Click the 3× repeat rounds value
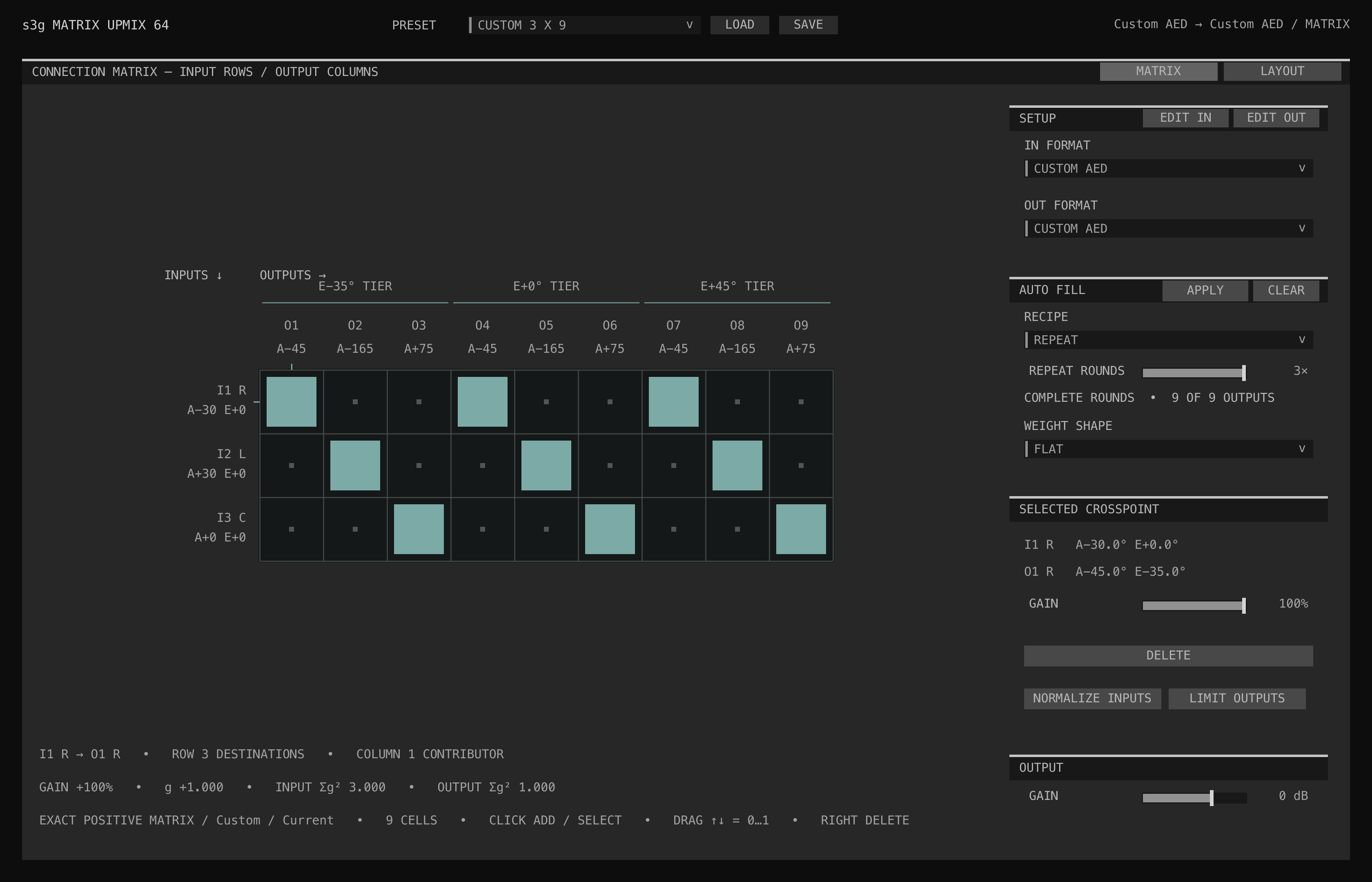 pyautogui.click(x=1301, y=370)
